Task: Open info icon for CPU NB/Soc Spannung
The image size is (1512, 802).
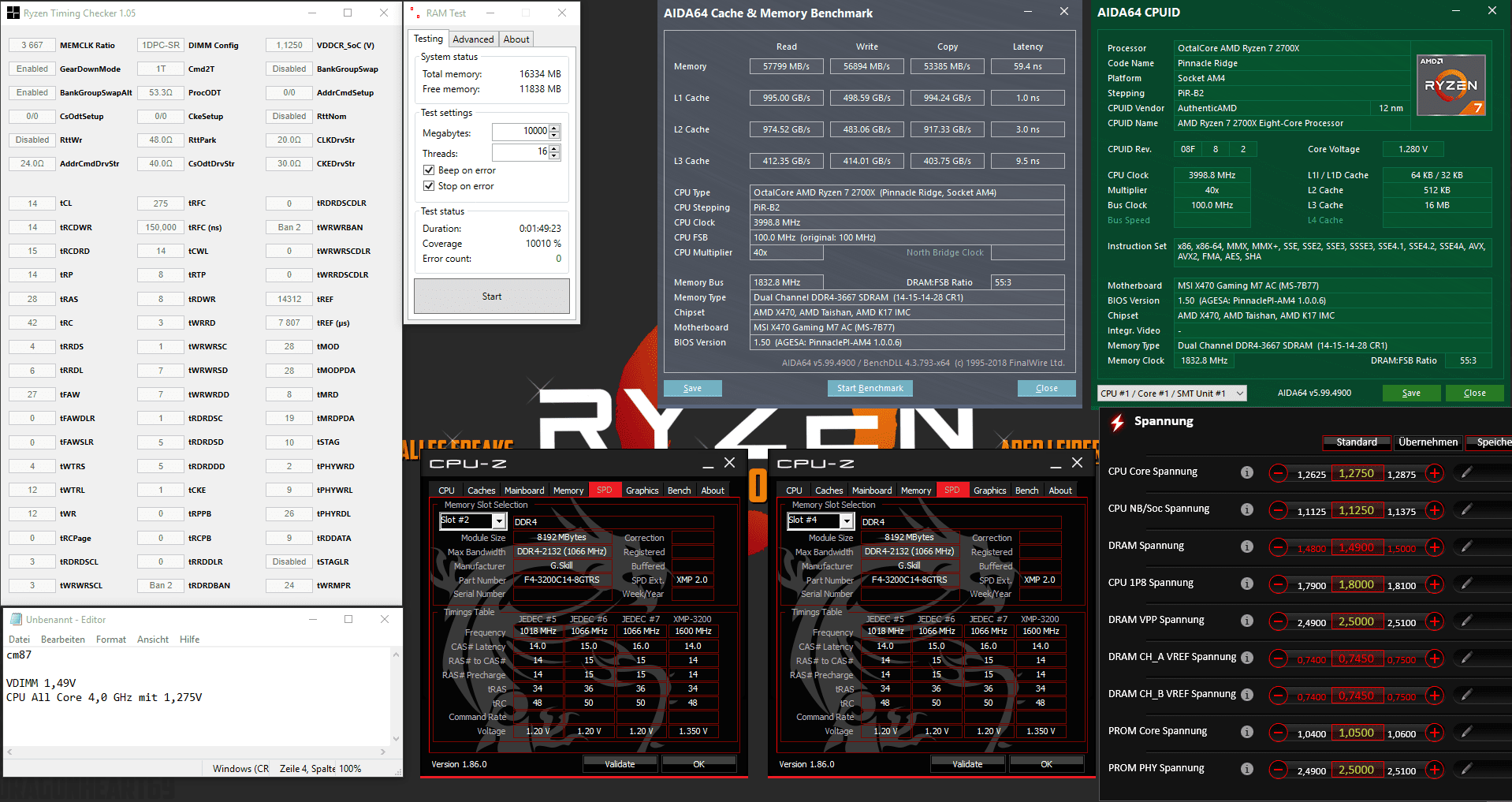Action: click(x=1247, y=509)
